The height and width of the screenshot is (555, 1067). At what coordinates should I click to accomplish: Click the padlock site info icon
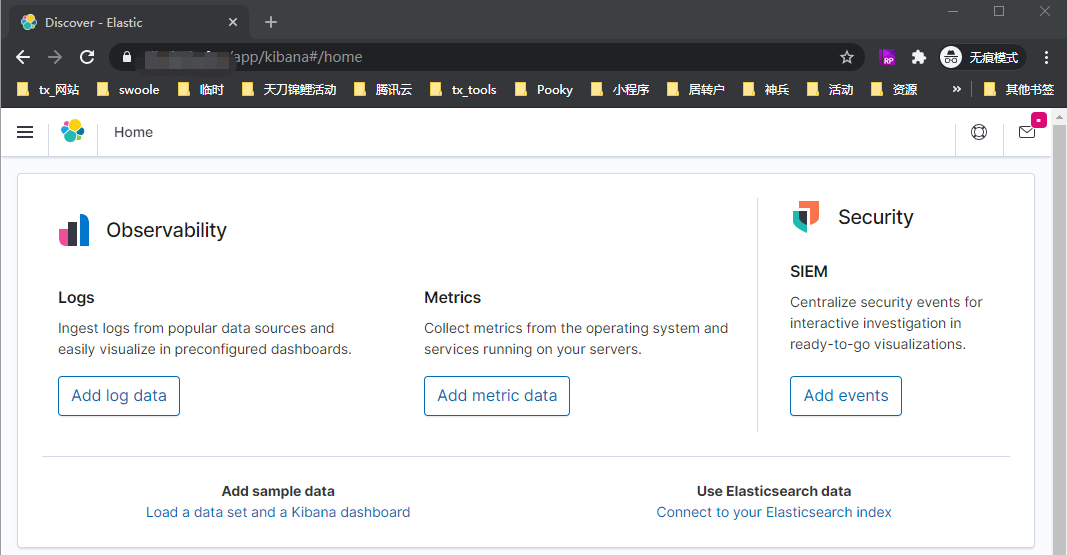pos(127,57)
